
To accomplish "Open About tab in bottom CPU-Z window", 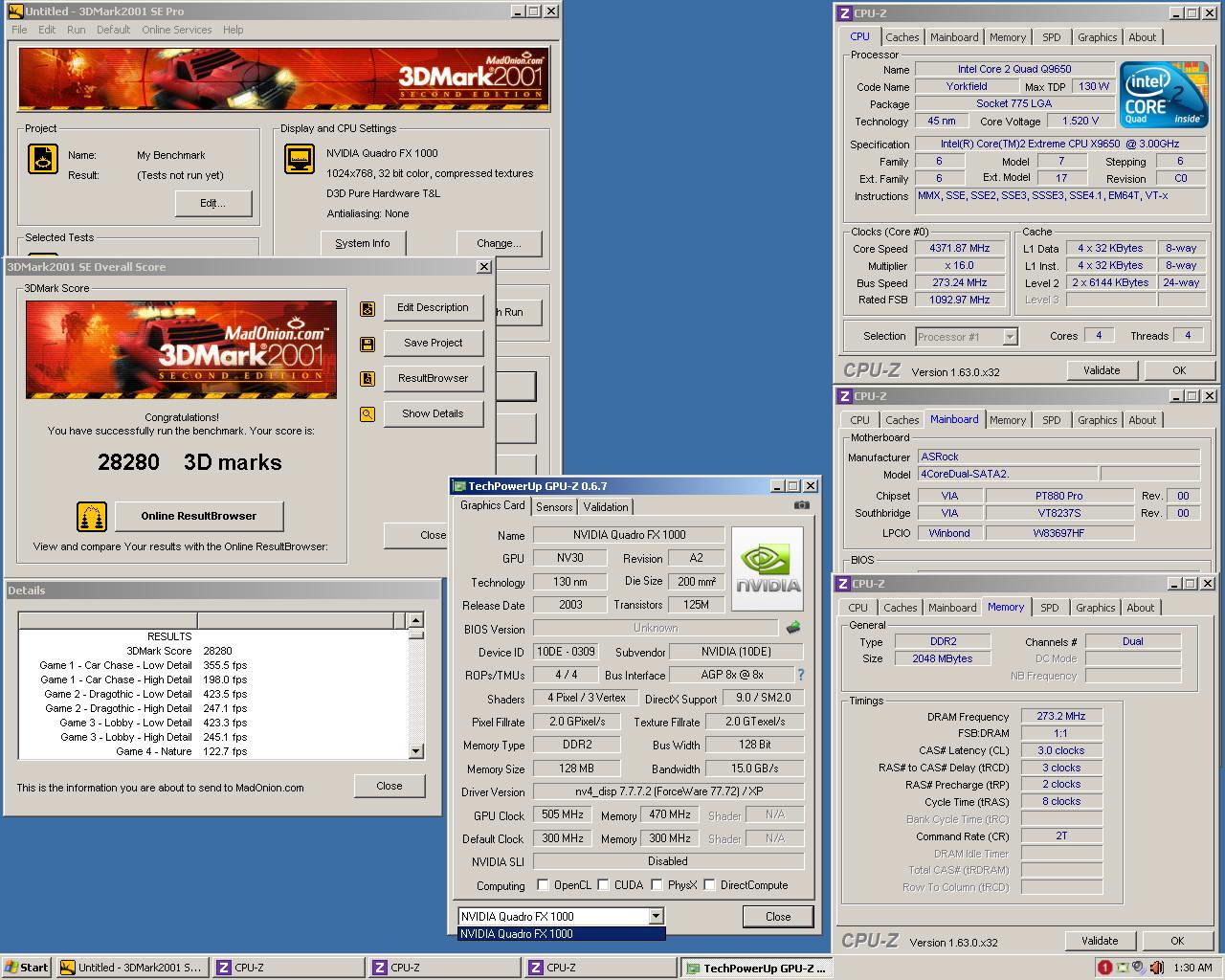I will 1140,608.
